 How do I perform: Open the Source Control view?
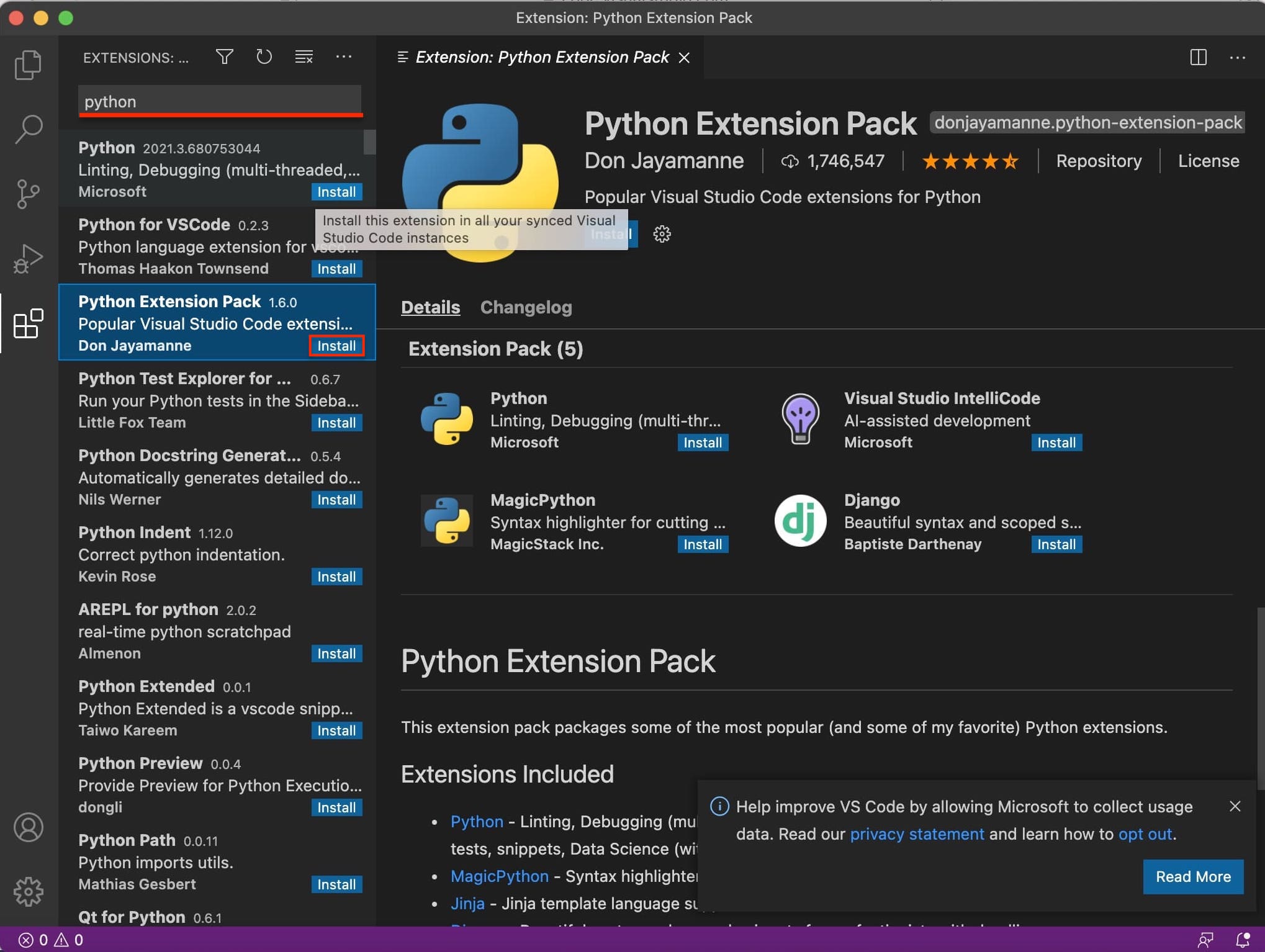pyautogui.click(x=28, y=194)
